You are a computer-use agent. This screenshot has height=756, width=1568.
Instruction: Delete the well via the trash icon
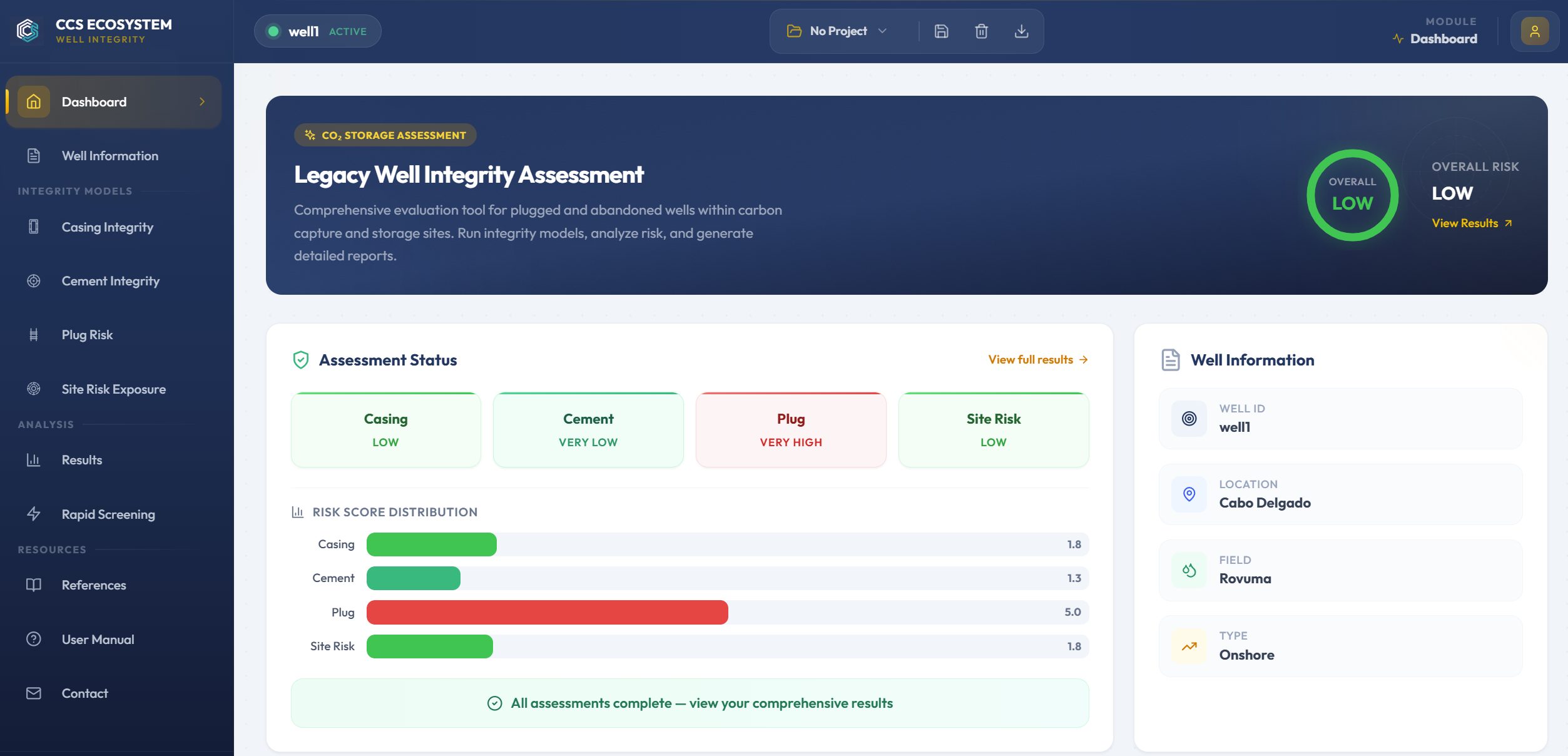981,31
